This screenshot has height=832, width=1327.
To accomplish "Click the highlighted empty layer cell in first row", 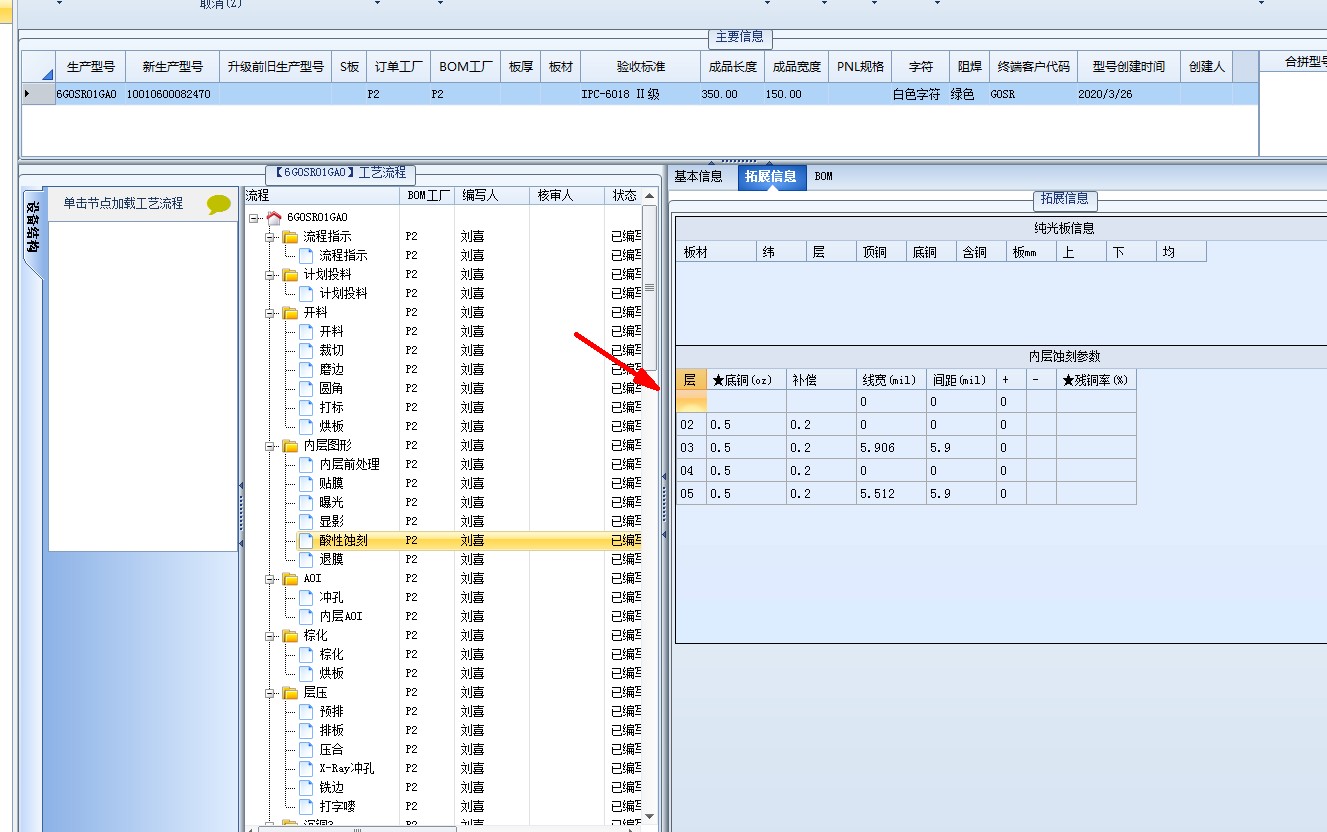I will pos(691,402).
